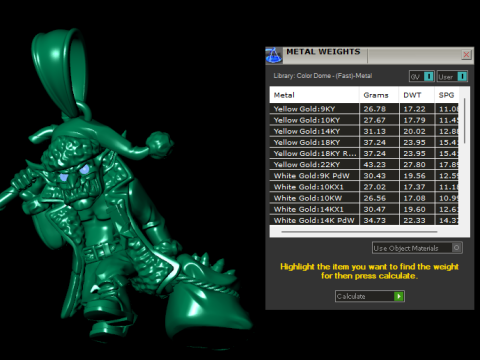Click the Grams column header
480x360 pixels.
click(379, 95)
